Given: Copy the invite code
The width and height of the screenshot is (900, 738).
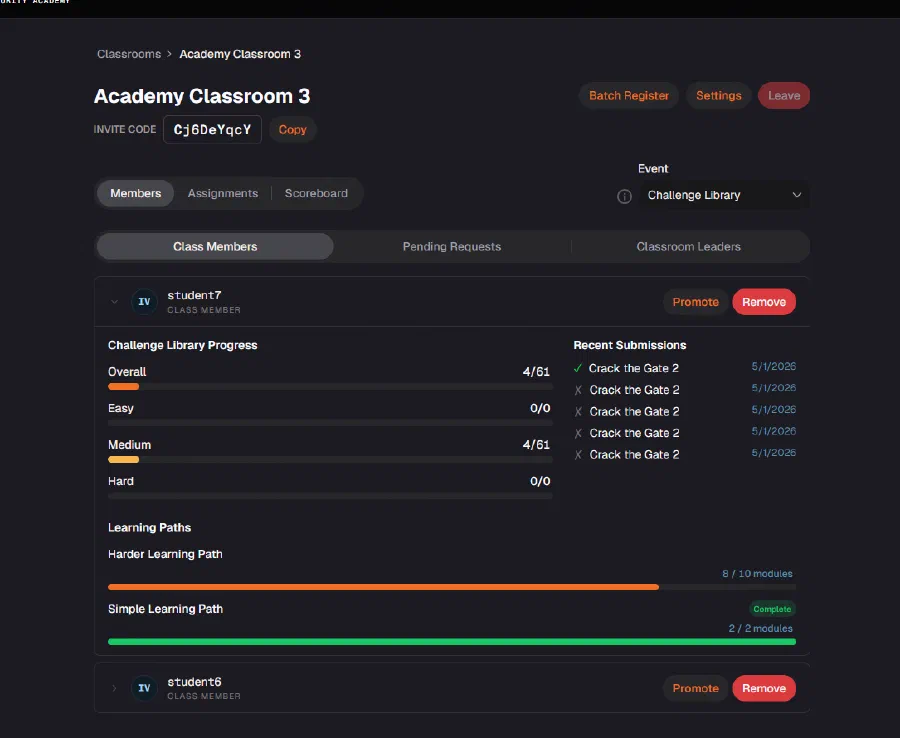Looking at the screenshot, I should pyautogui.click(x=293, y=130).
